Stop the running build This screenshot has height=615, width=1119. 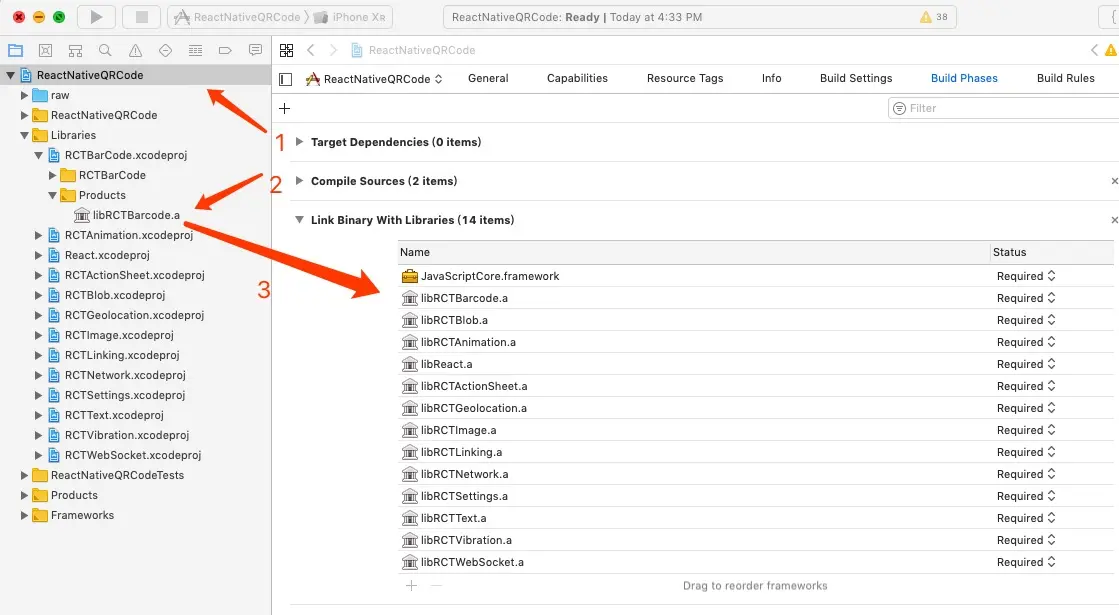coord(141,17)
